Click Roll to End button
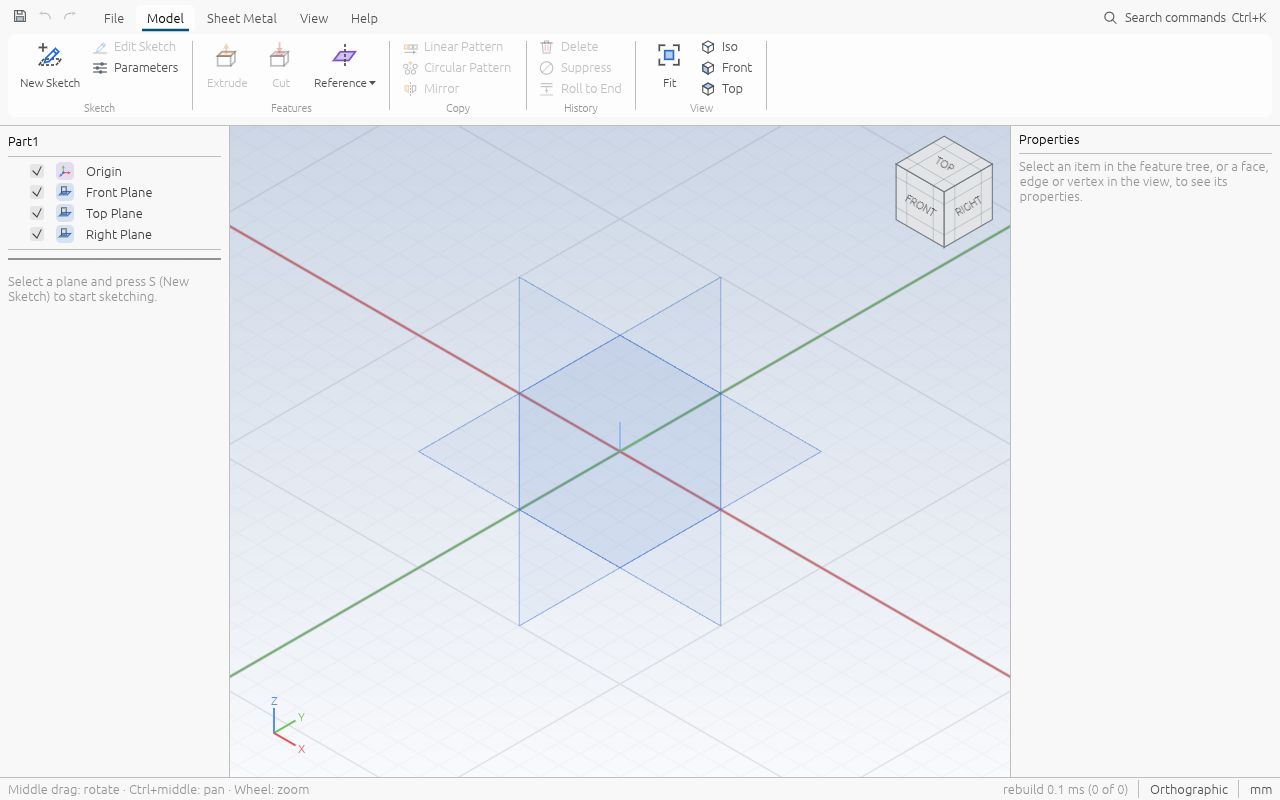Screen dimensions: 1280x800 point(580,89)
